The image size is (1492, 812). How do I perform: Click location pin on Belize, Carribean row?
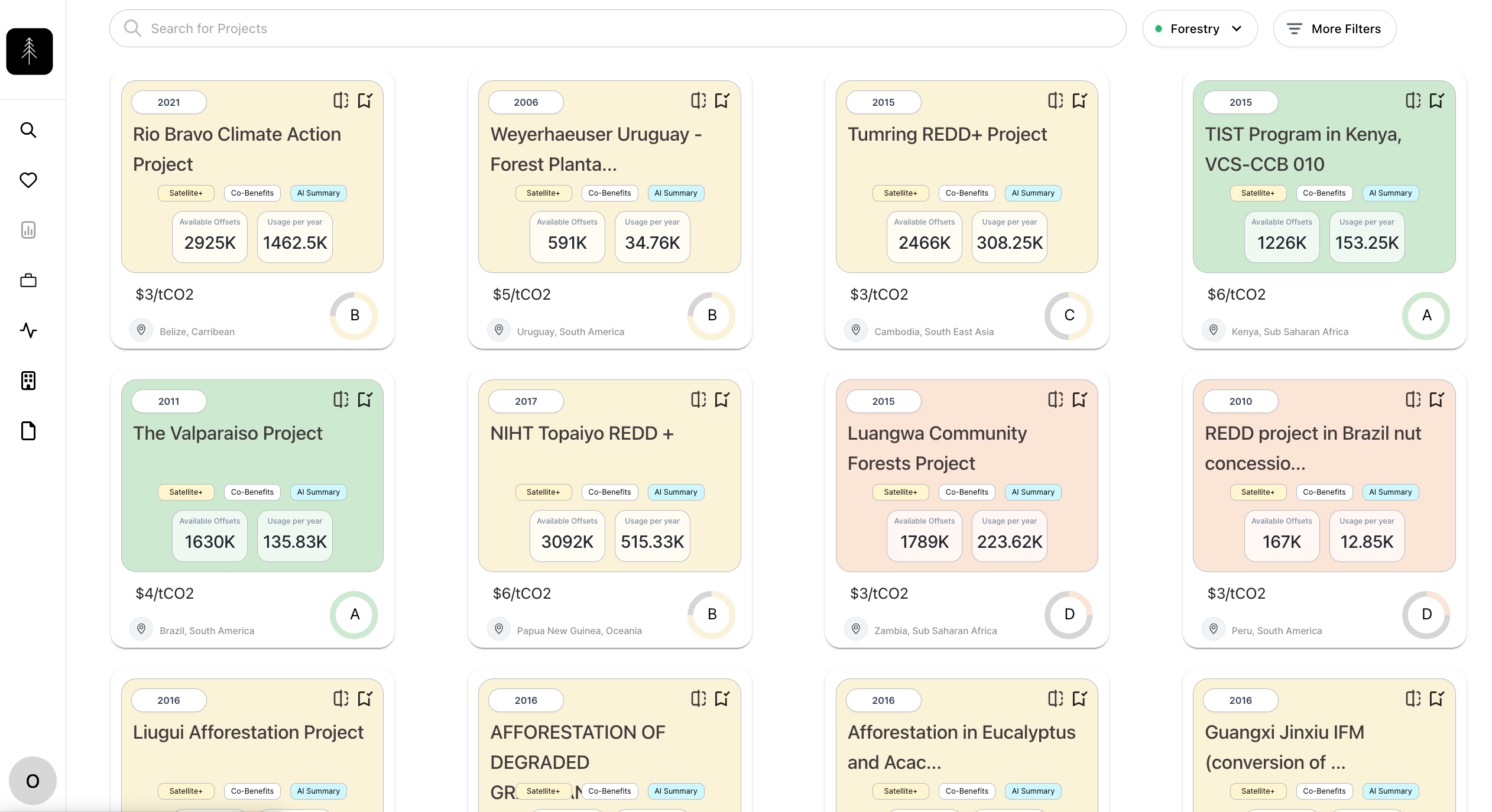point(141,330)
